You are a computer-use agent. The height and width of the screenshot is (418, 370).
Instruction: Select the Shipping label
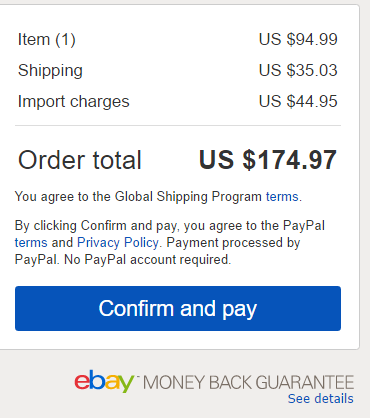50,70
